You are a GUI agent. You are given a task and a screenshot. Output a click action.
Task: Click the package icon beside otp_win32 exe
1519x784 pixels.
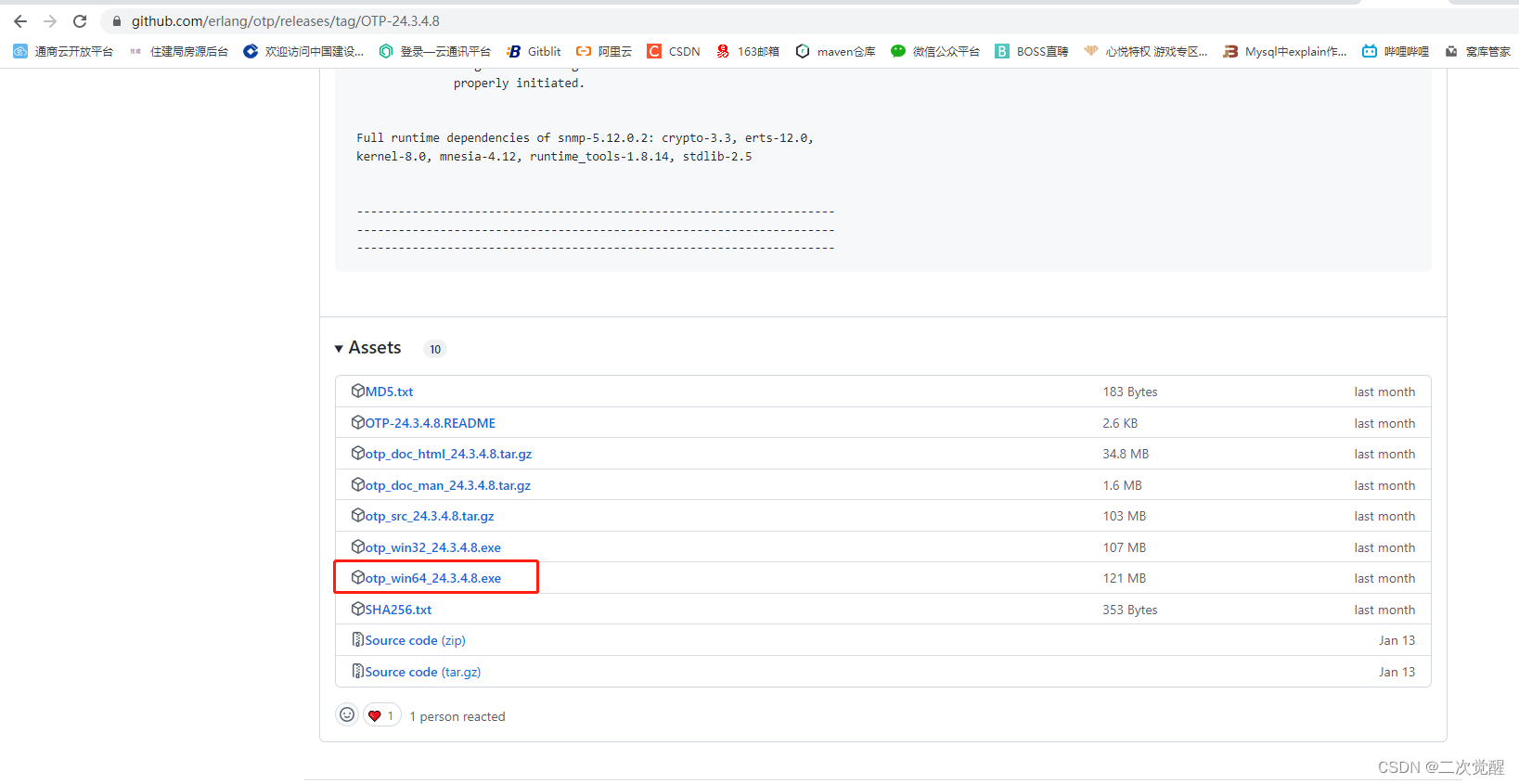click(357, 546)
